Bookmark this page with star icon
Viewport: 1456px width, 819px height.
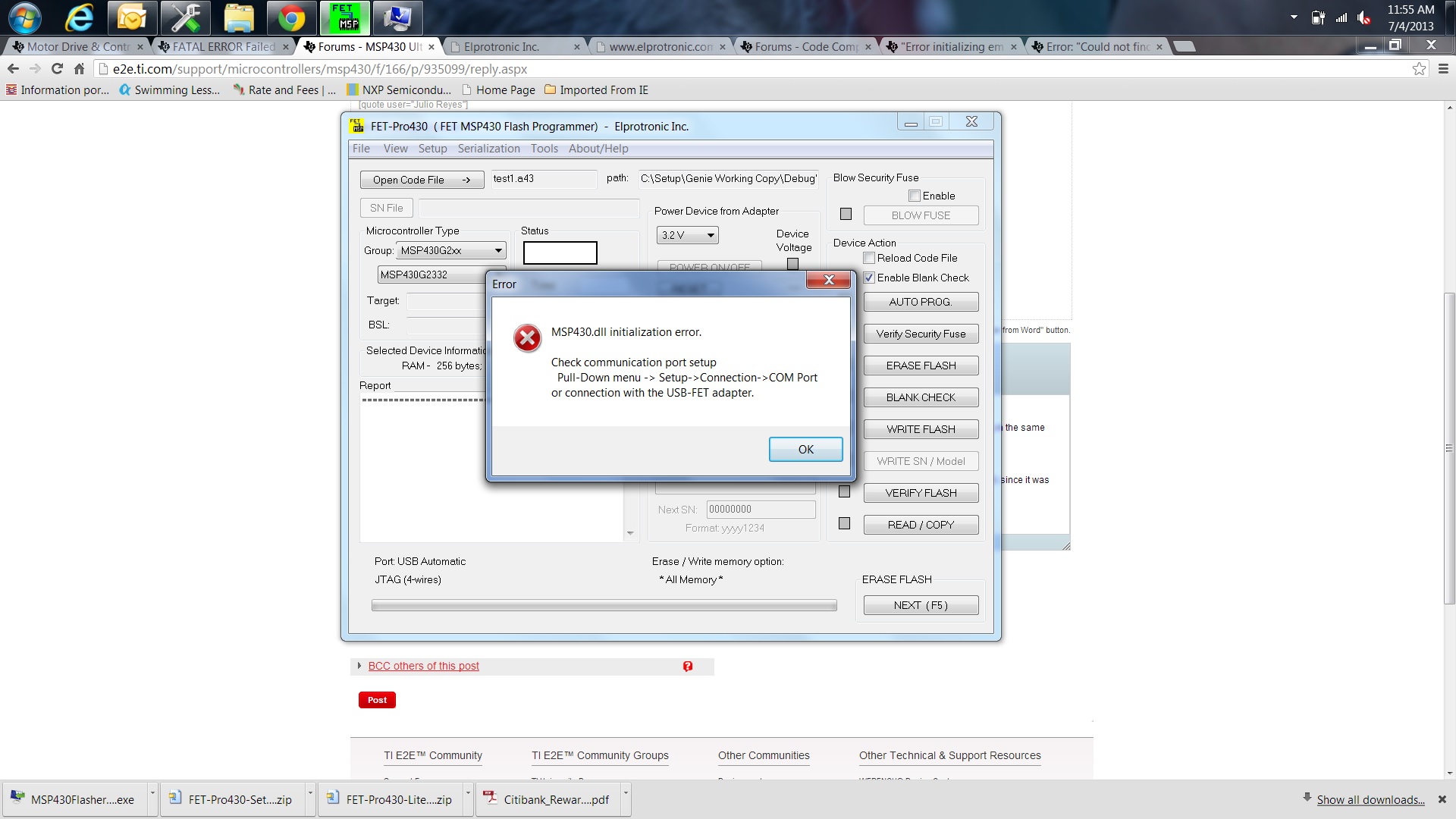[1419, 69]
